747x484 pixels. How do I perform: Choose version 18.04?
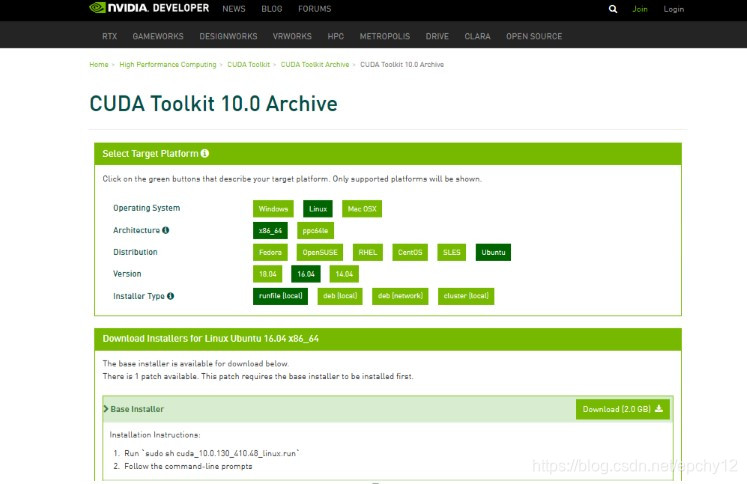[x=267, y=274]
